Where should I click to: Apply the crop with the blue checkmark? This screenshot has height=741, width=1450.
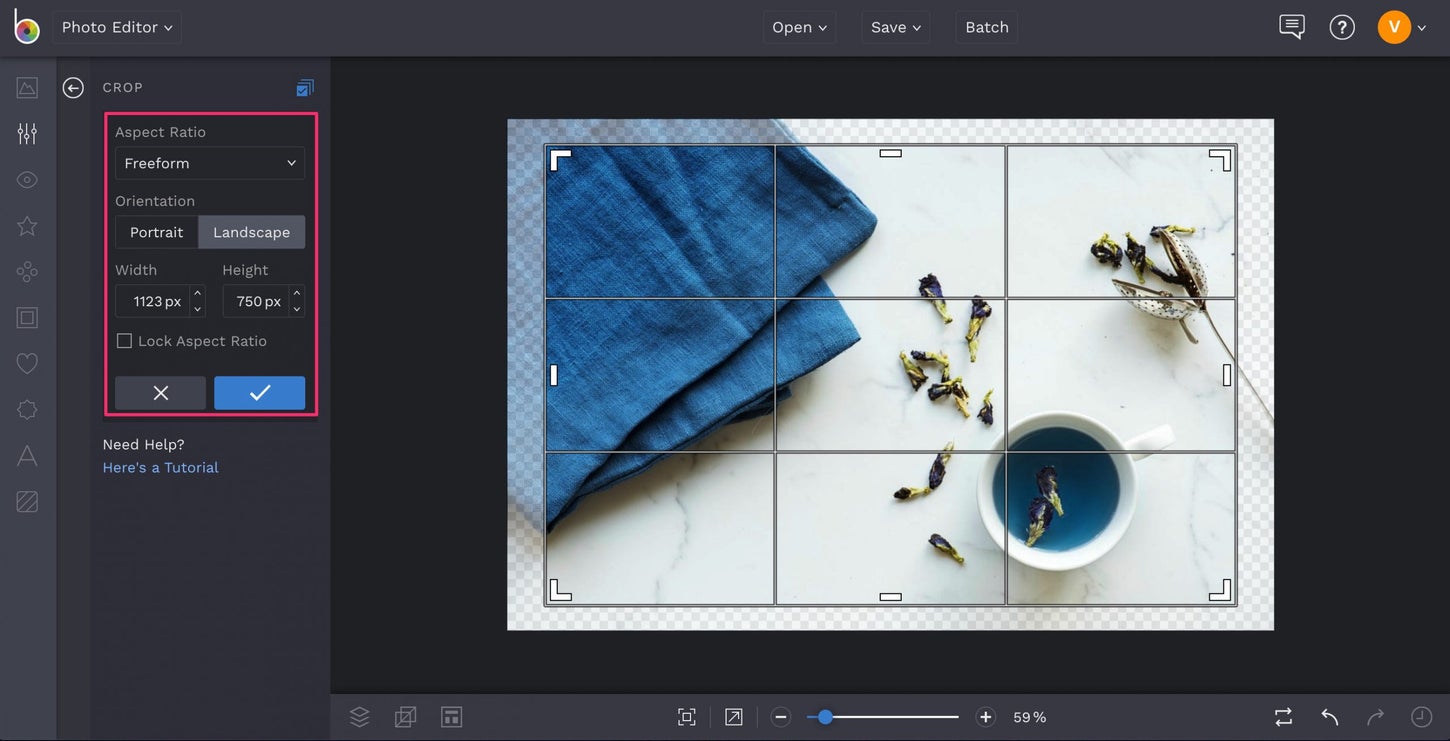tap(259, 393)
